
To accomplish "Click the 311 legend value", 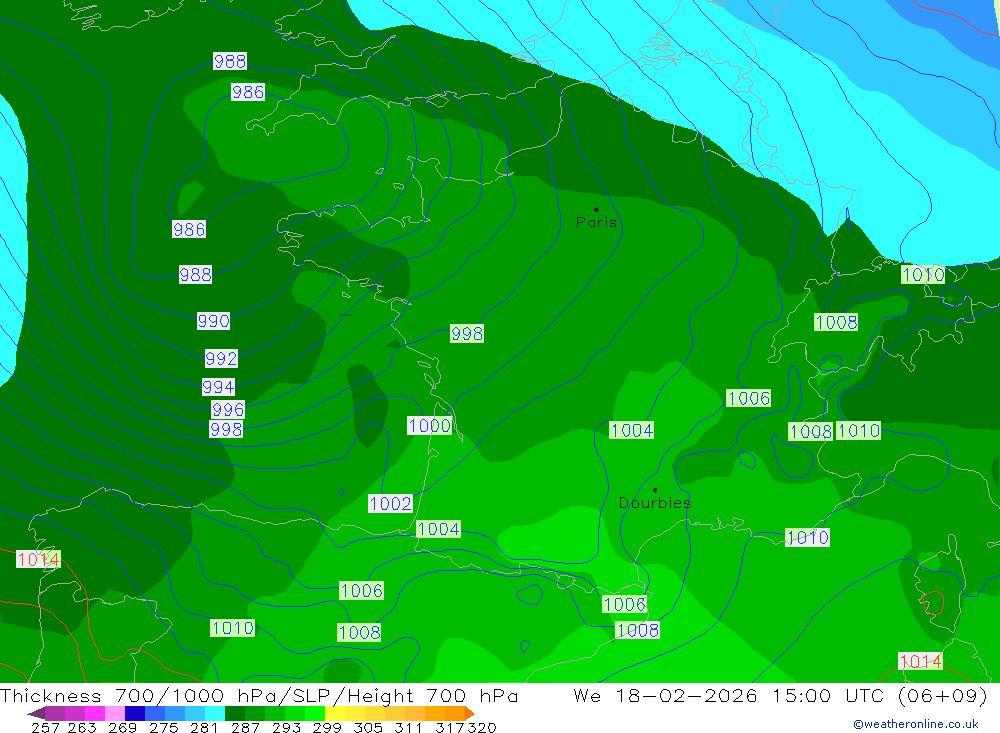I will coord(408,728).
